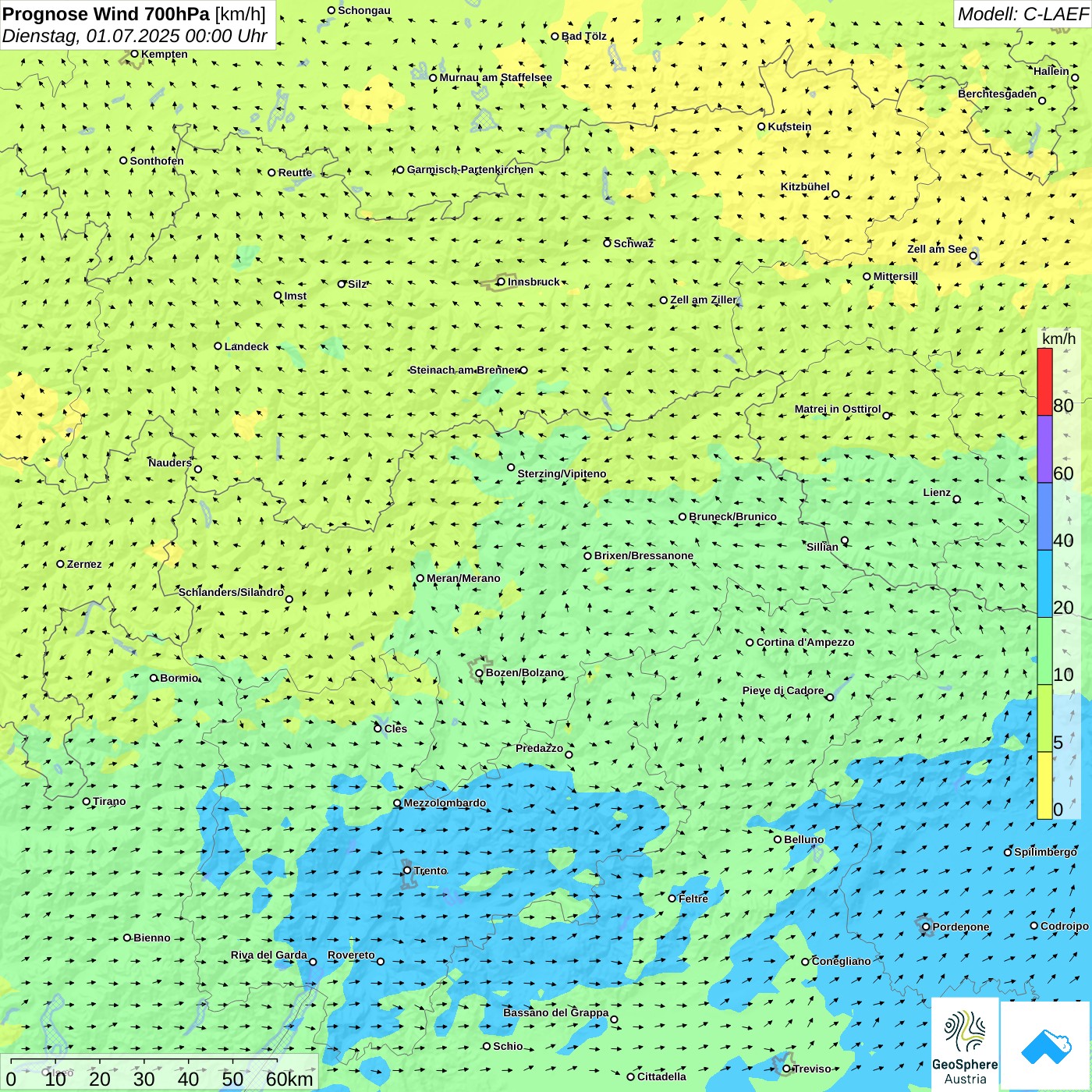Click the Tirano location circle
The width and height of the screenshot is (1092, 1092).
(x=87, y=801)
